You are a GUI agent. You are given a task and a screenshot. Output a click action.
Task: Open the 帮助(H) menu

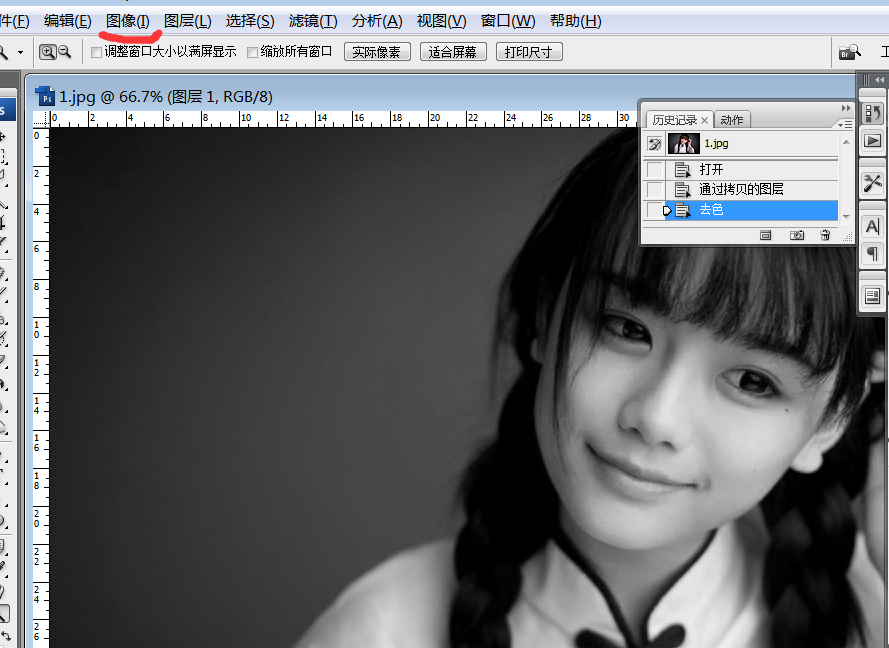tap(575, 21)
